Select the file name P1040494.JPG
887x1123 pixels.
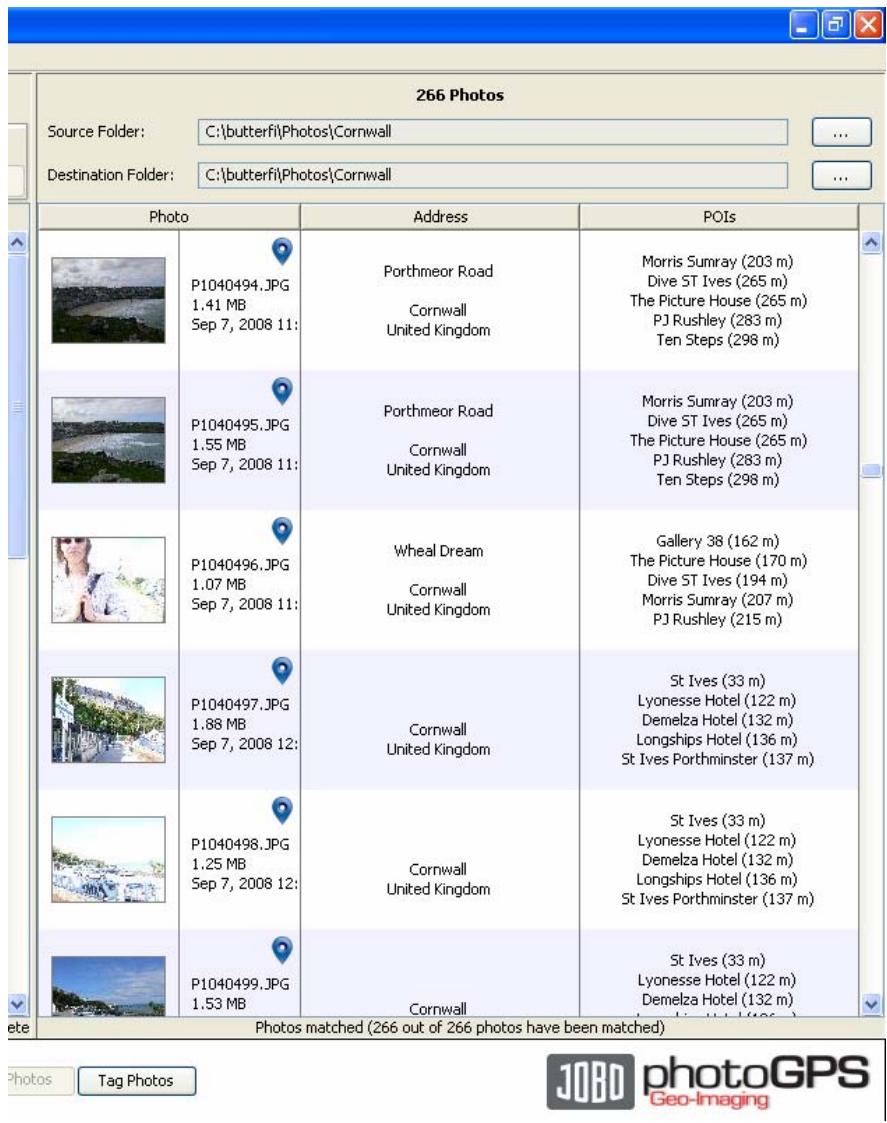coord(240,285)
